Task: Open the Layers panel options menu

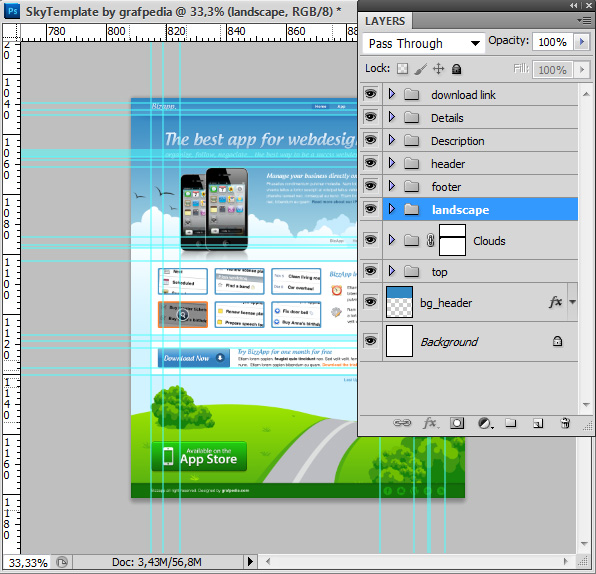Action: 583,21
